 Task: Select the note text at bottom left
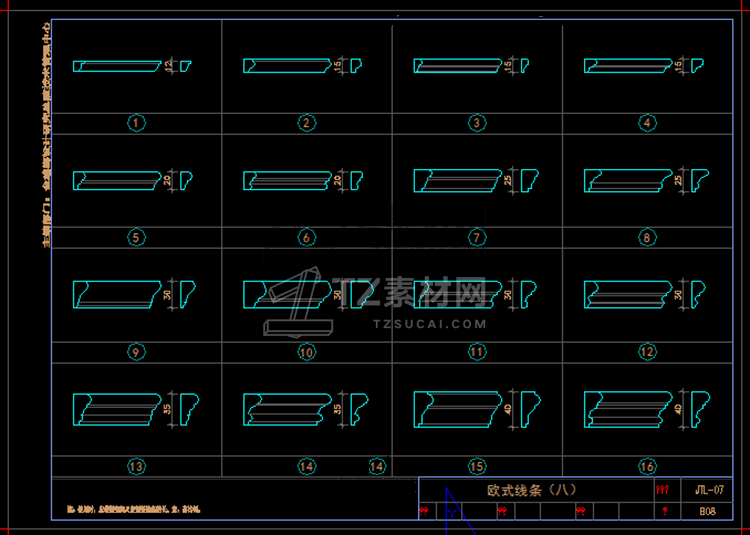tap(133, 510)
